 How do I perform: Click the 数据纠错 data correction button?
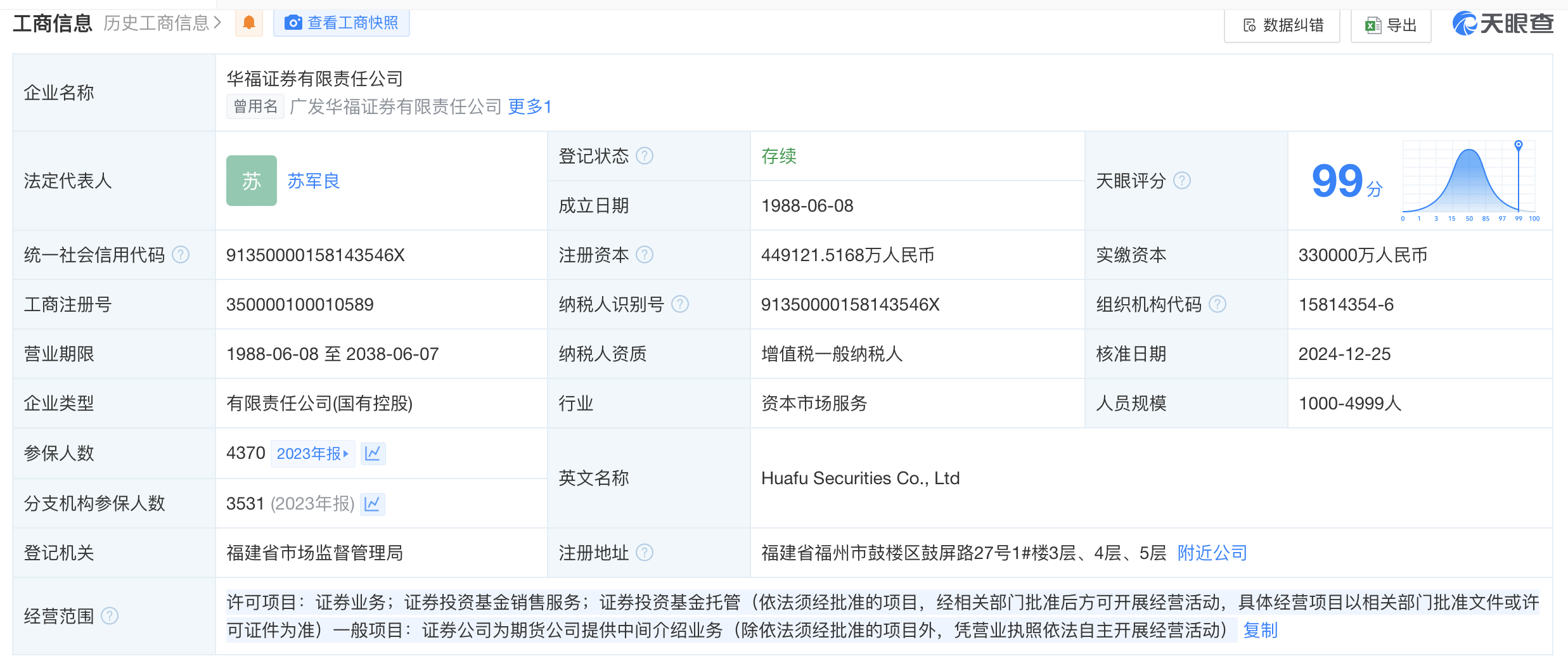tap(1283, 25)
